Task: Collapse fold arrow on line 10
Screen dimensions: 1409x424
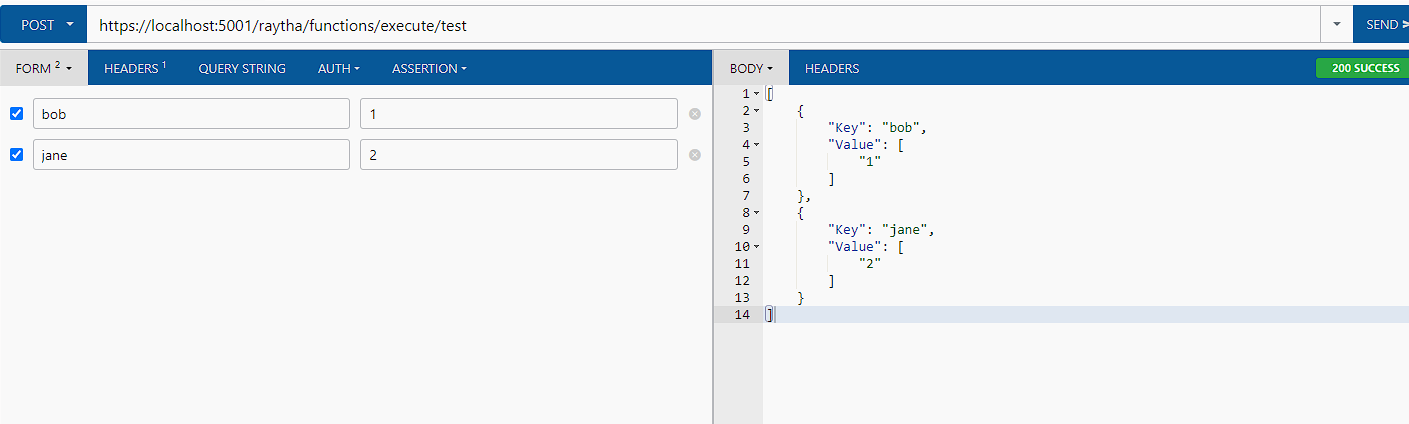Action: pos(756,246)
